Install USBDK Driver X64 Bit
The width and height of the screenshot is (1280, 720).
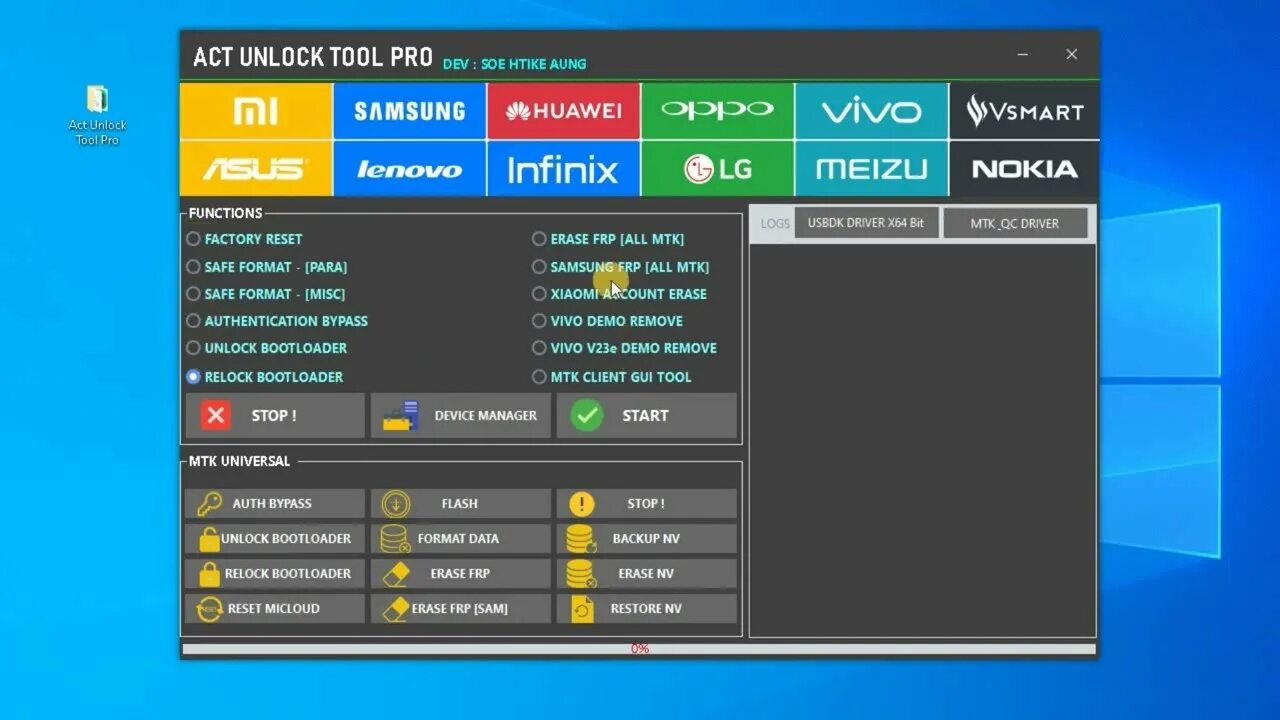pos(866,223)
